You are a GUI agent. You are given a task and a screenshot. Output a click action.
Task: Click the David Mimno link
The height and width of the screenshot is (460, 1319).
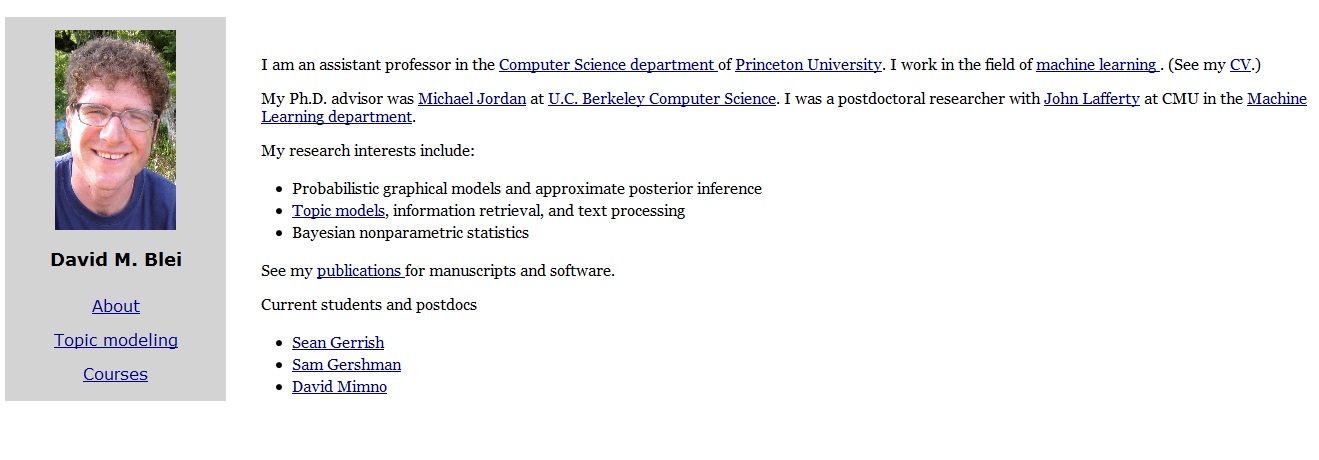coord(339,387)
